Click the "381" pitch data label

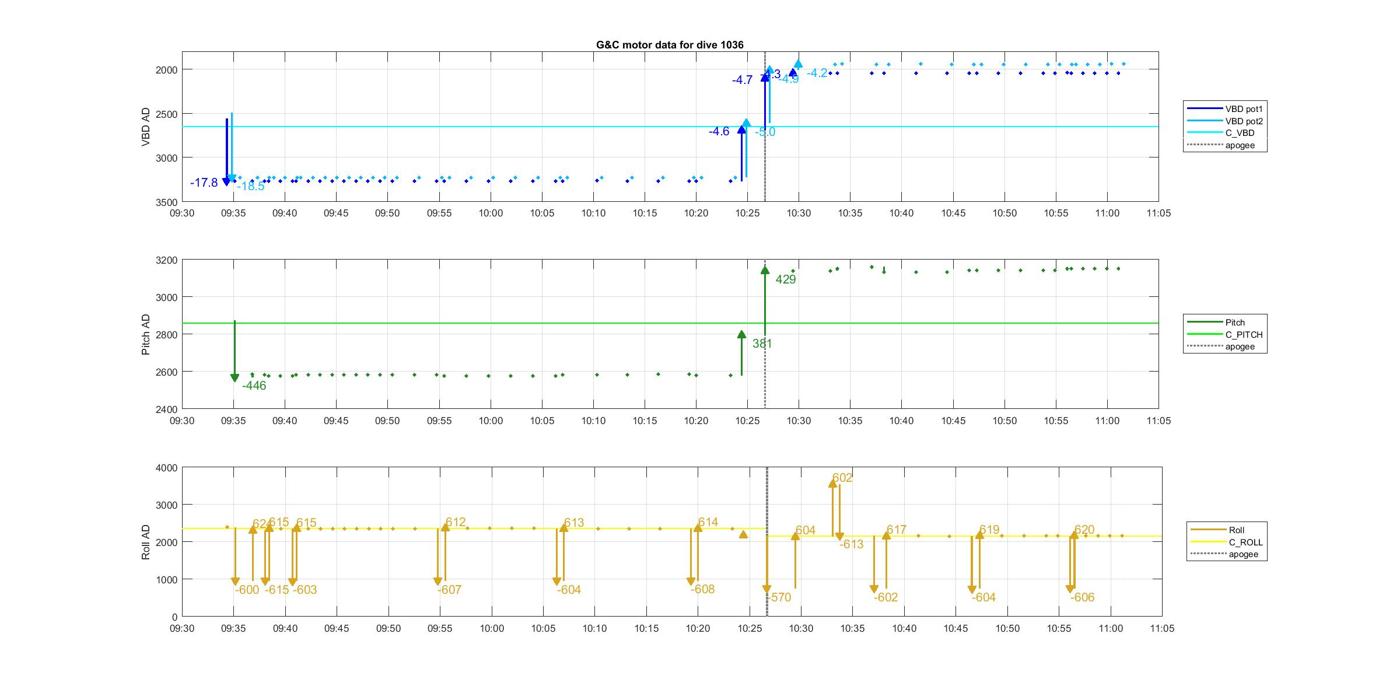coord(762,344)
